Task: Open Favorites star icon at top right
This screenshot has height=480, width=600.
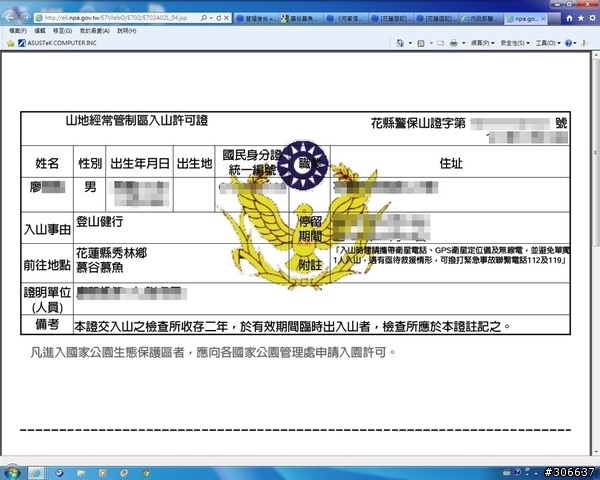Action: (581, 18)
